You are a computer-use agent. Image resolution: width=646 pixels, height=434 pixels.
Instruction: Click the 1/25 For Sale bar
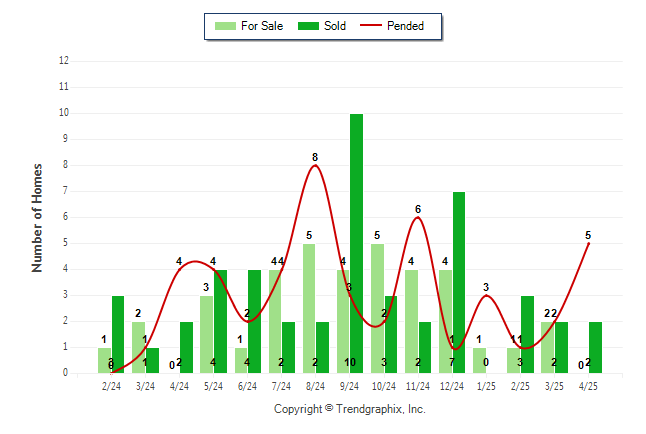coord(479,360)
